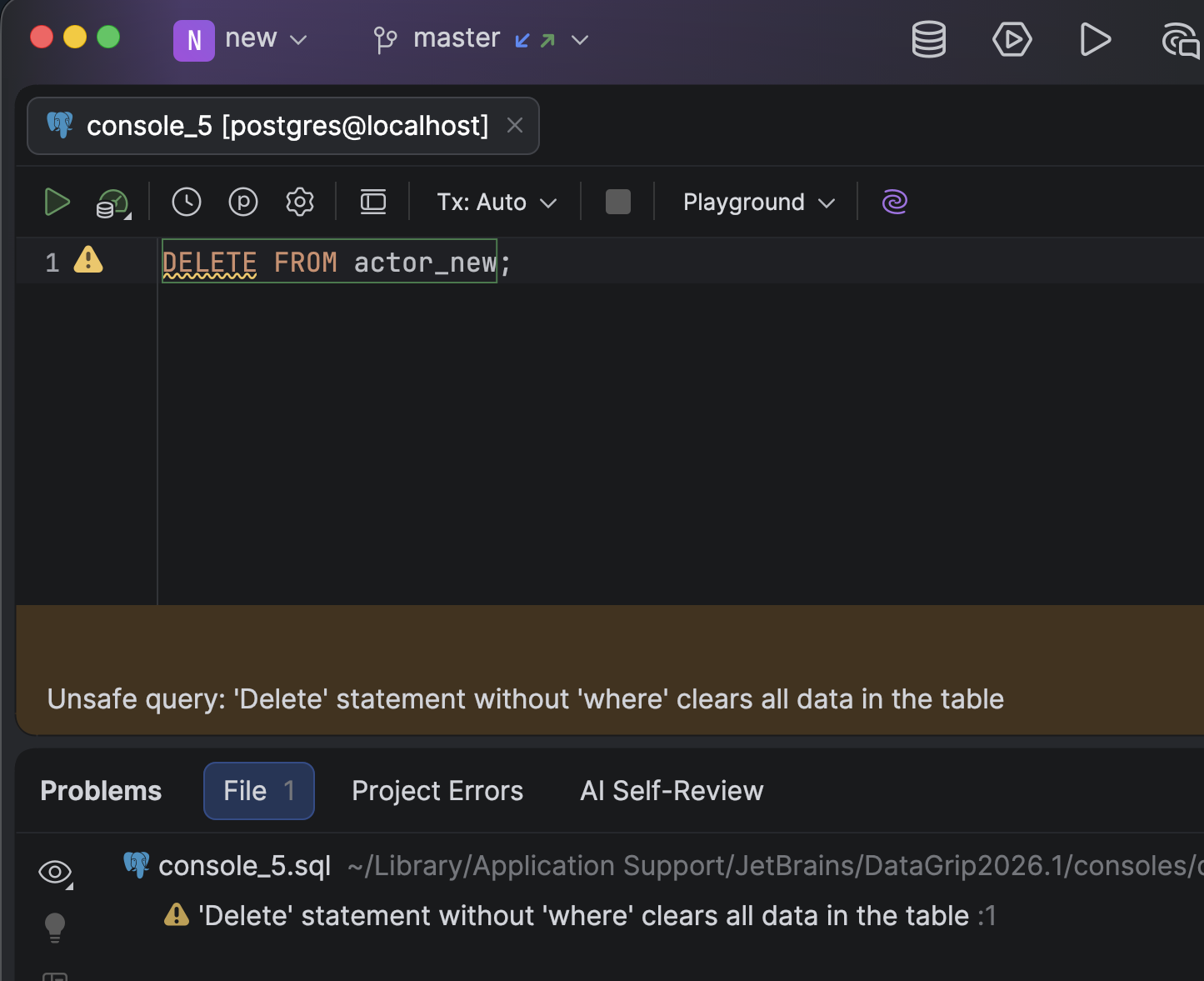
Task: Switch to the File 1 problems tab
Action: pos(259,791)
